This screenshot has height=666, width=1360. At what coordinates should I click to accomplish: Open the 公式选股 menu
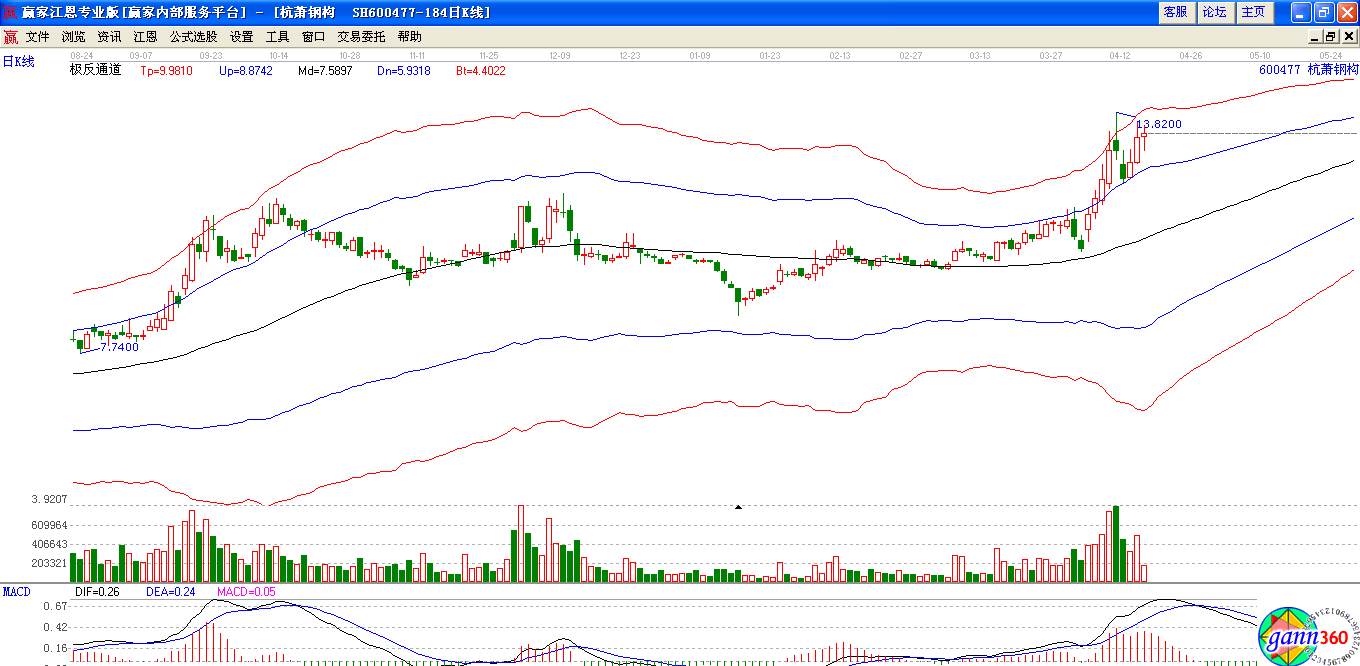(x=193, y=37)
